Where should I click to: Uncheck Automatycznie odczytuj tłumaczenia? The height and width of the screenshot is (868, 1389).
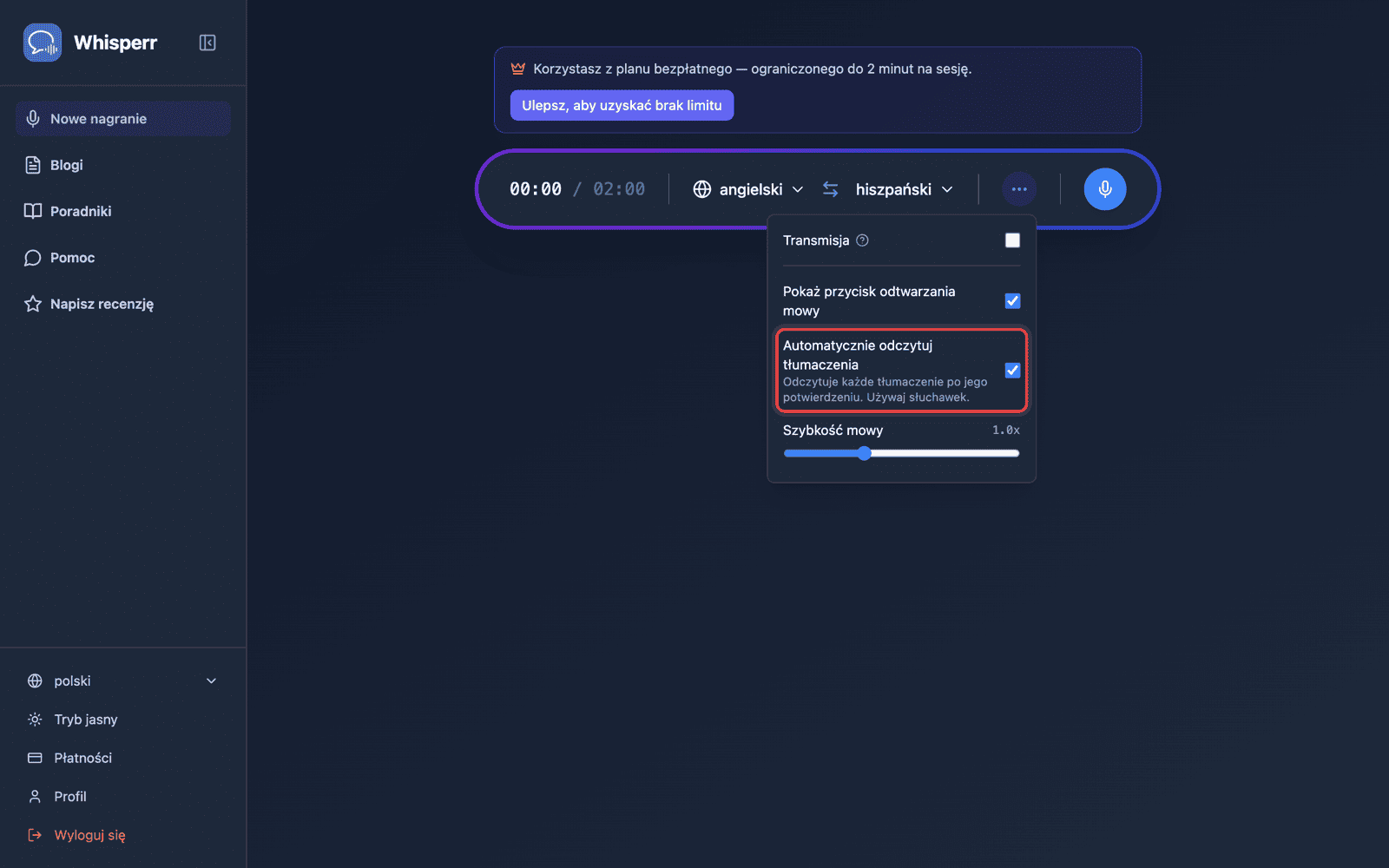(x=1012, y=371)
